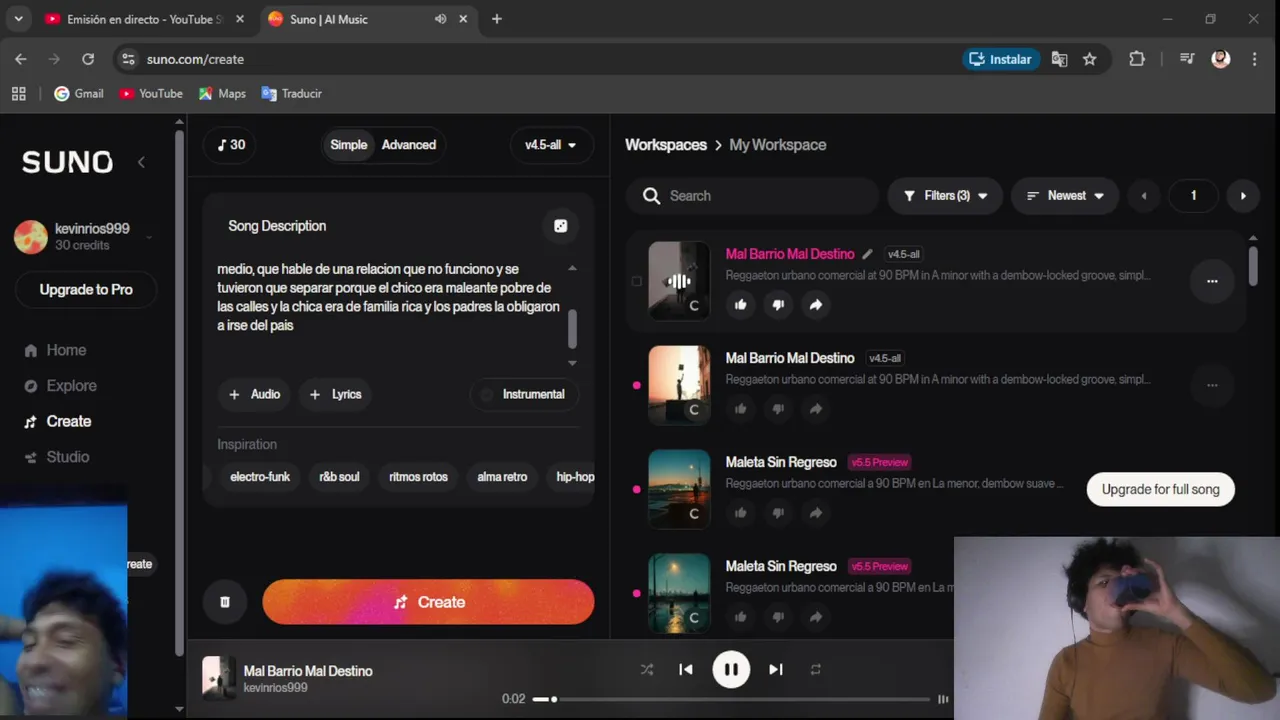Open more options for first Mal Barrio song
1280x720 pixels.
coord(1212,281)
